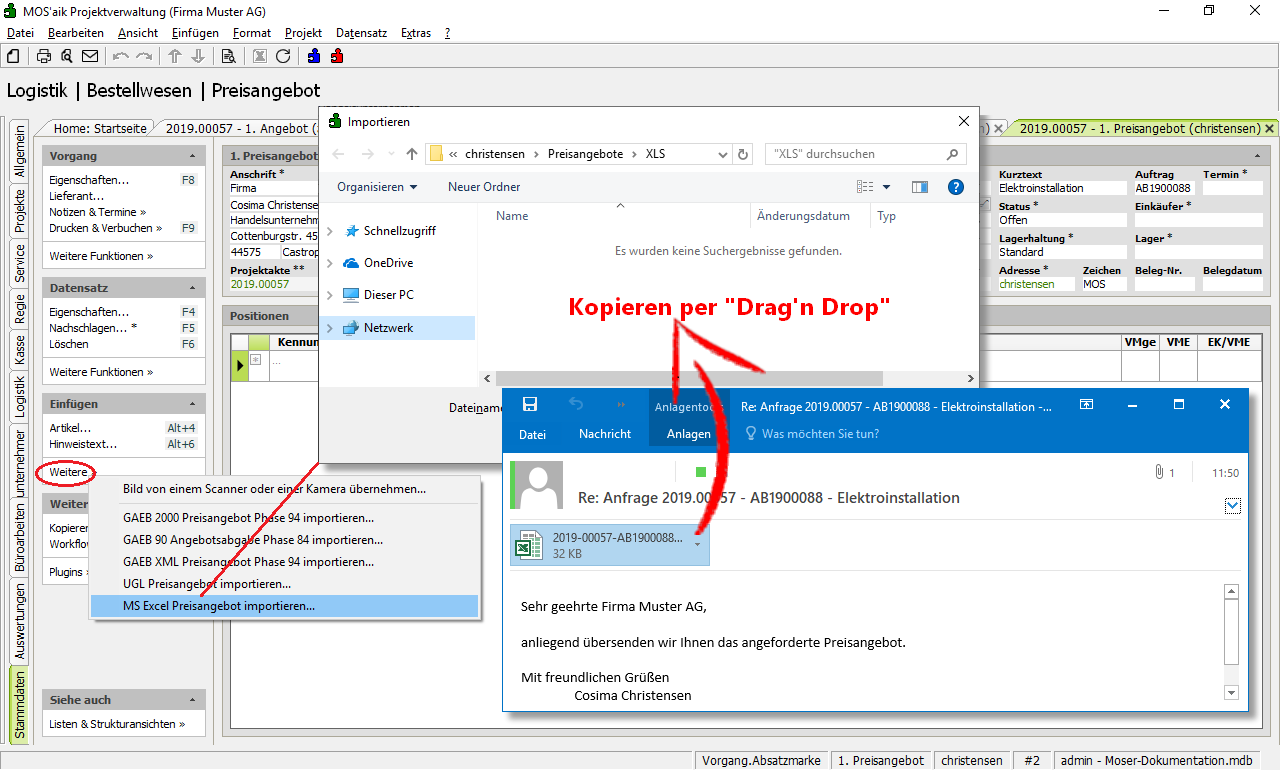Click help icon in Importieren dialog

[955, 187]
